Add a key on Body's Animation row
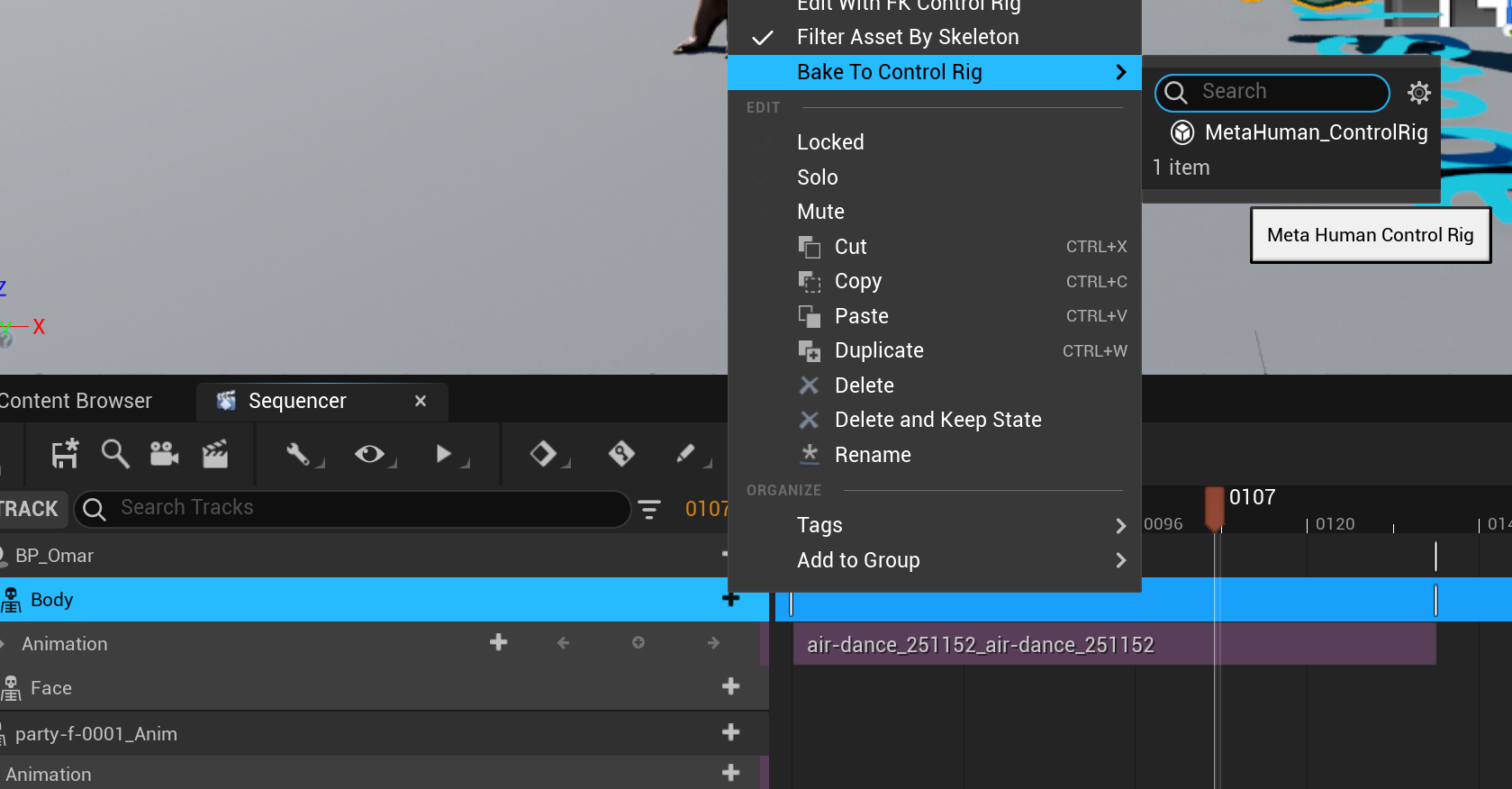 [x=638, y=643]
